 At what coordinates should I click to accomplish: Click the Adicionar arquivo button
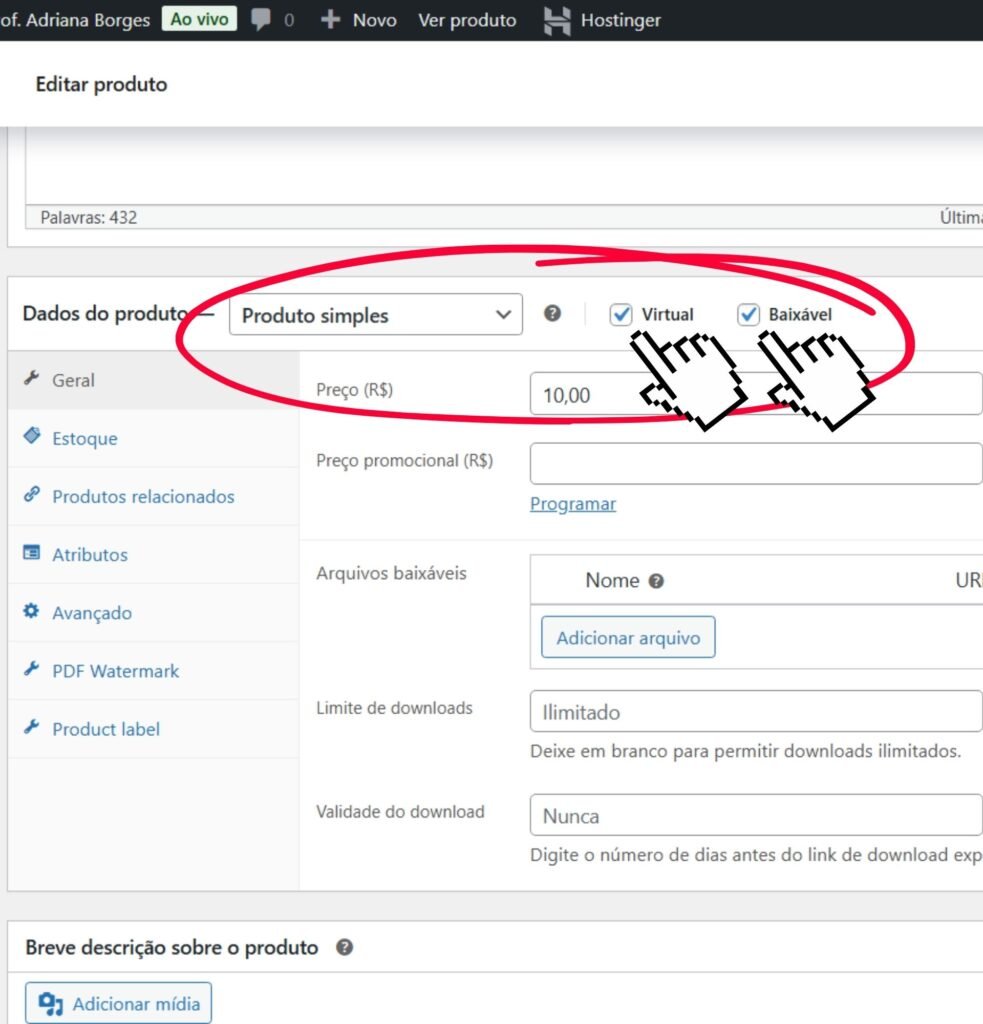point(628,637)
